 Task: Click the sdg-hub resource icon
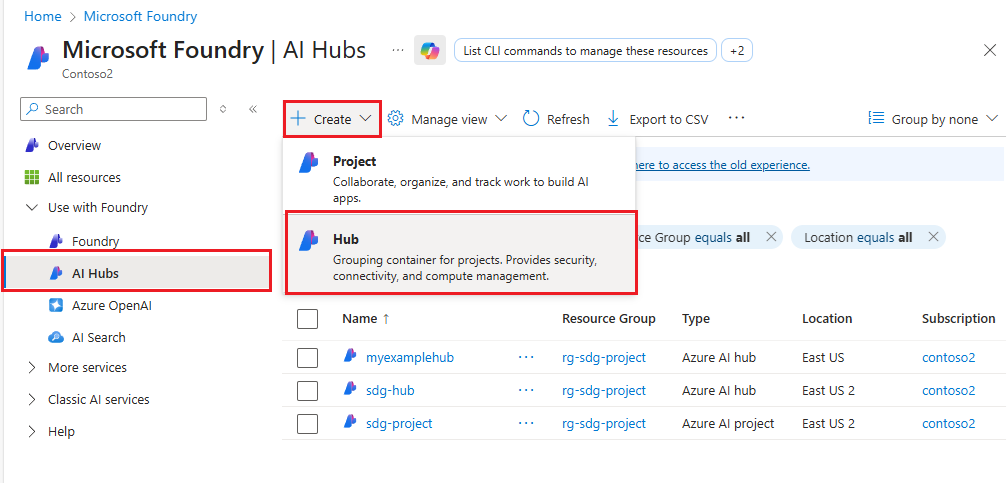coord(350,389)
